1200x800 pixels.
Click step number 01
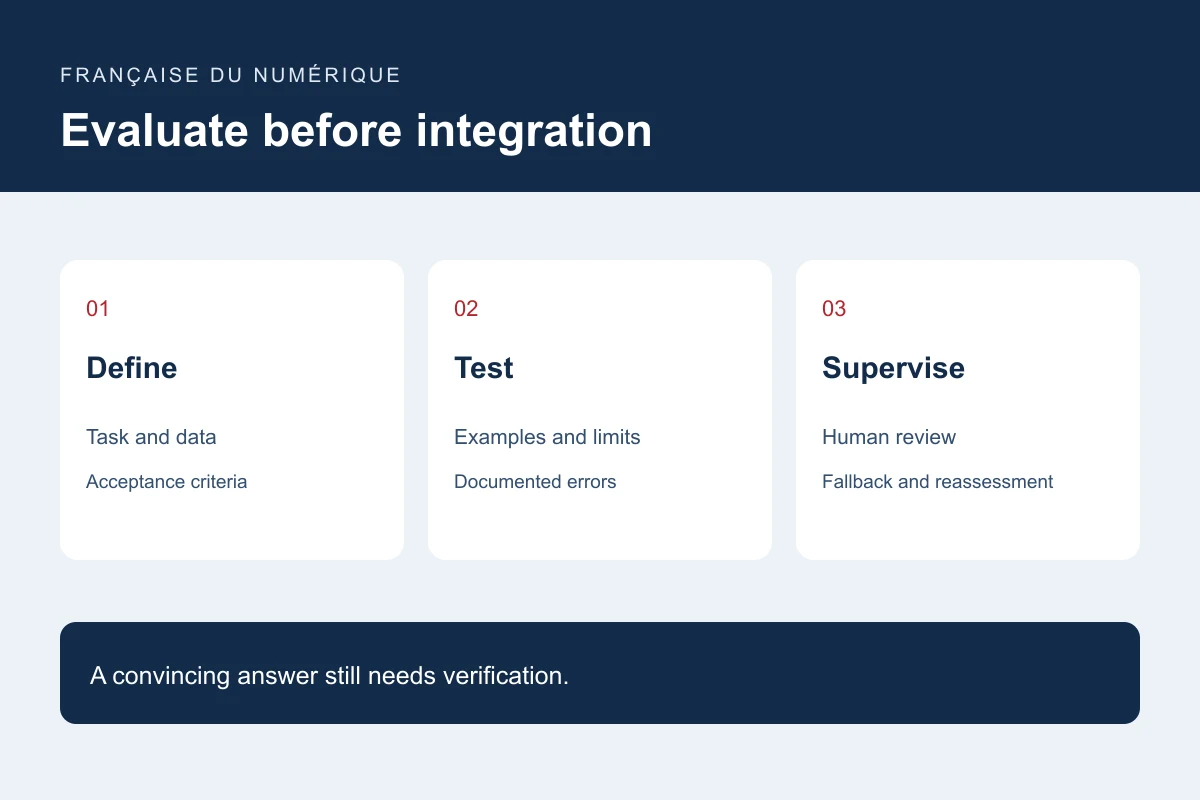tap(98, 308)
